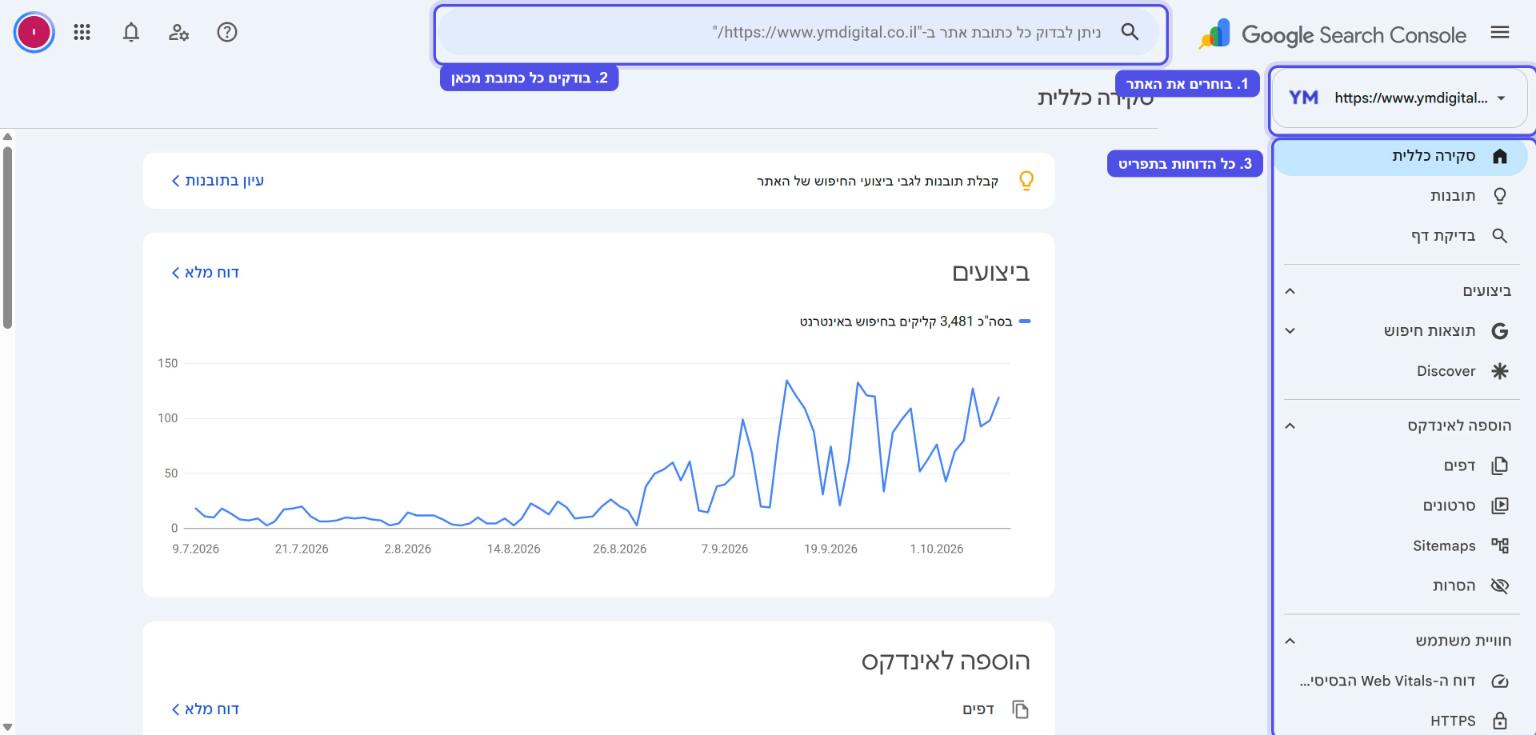Screen dimensions: 1536x735
Task: Click the pages icon beside דפים in sidebar
Action: pyautogui.click(x=1499, y=466)
